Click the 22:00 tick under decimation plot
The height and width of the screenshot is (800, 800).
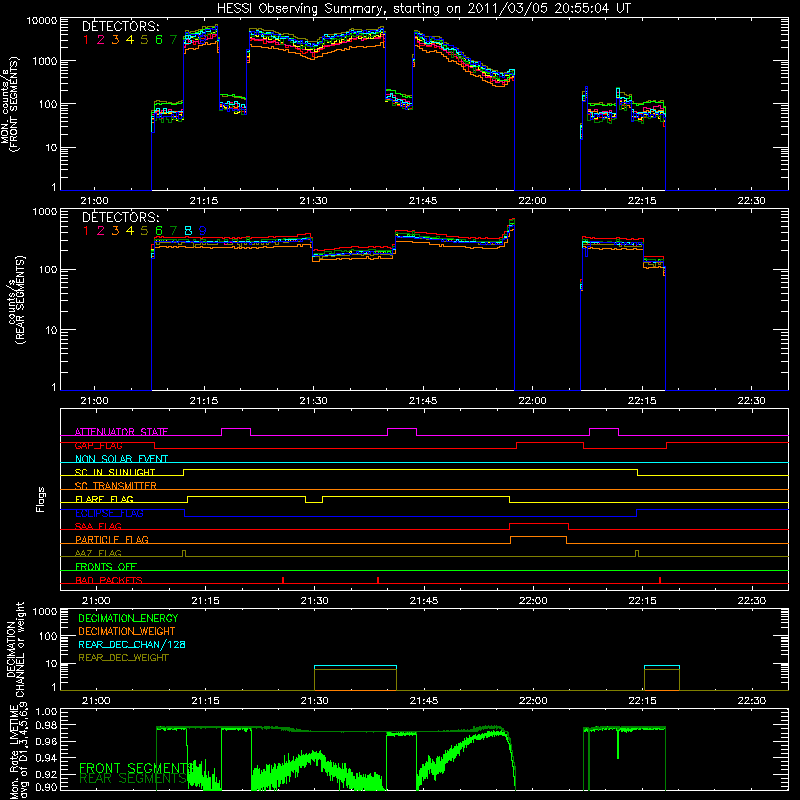pos(533,701)
